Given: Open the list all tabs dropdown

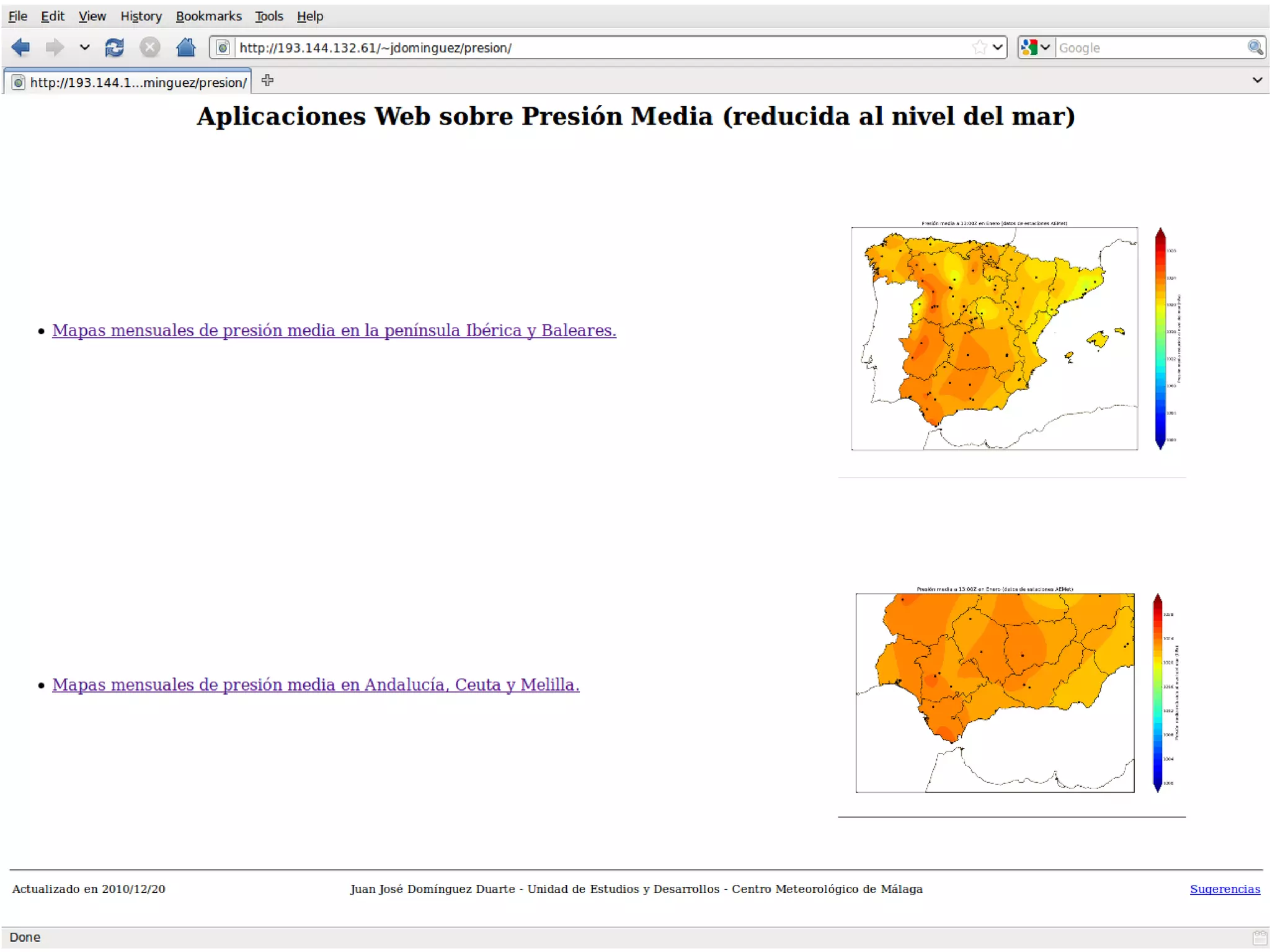Looking at the screenshot, I should coord(1257,81).
